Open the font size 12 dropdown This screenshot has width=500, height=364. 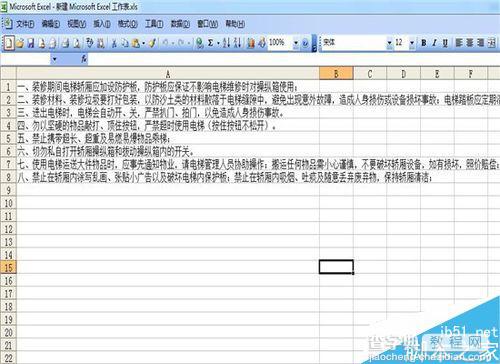click(412, 43)
